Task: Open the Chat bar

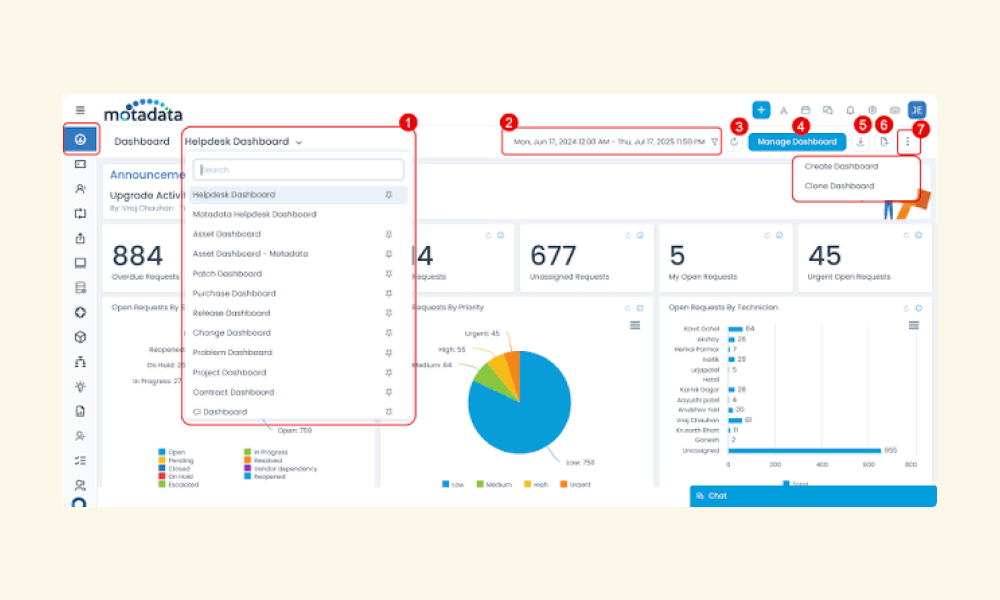Action: point(813,495)
